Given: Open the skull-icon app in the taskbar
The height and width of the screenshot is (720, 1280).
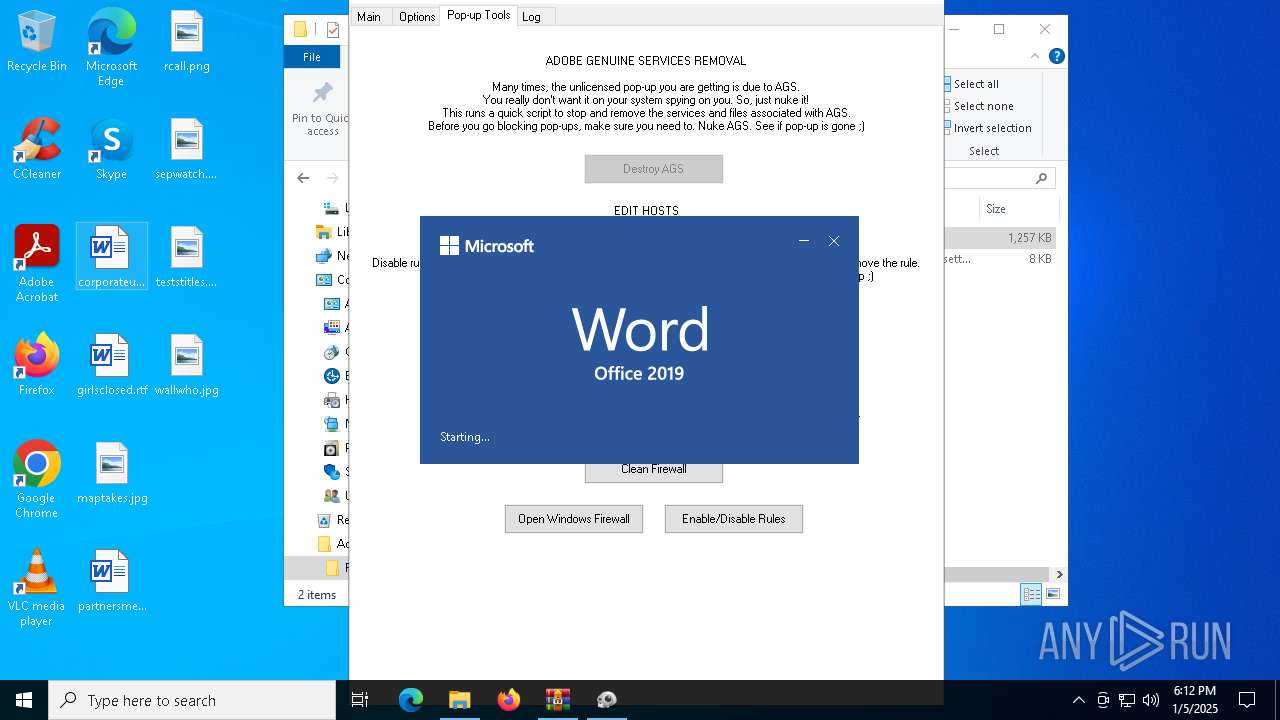Looking at the screenshot, I should tap(606, 700).
